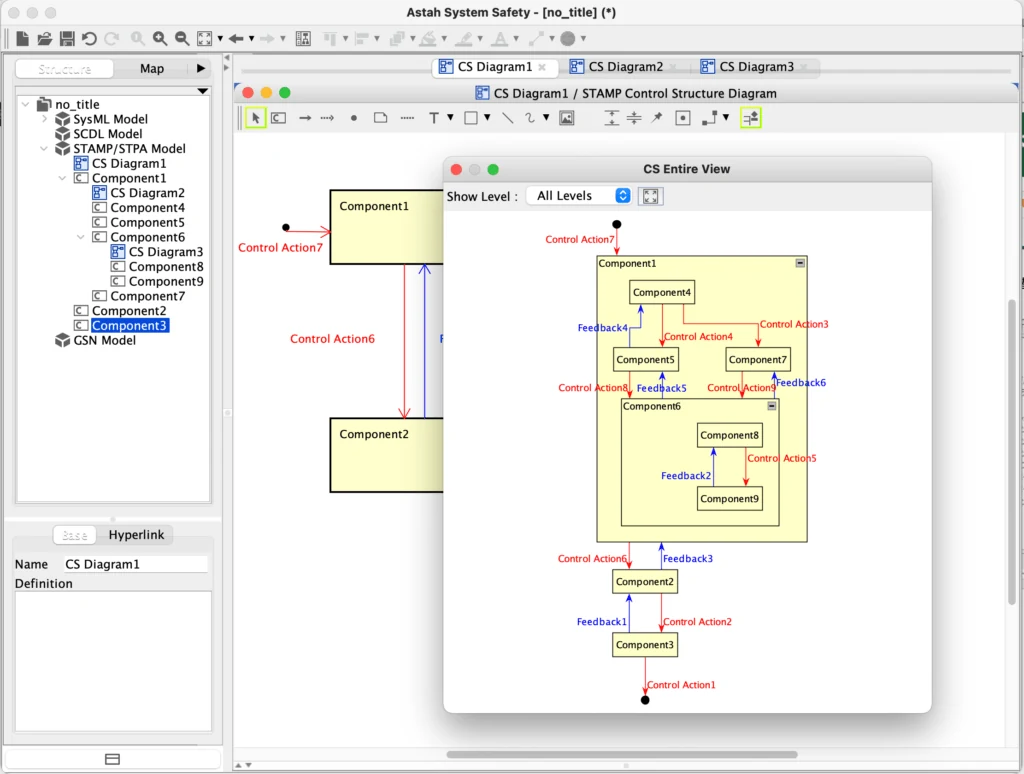Click the Definition text area

[x=113, y=661]
